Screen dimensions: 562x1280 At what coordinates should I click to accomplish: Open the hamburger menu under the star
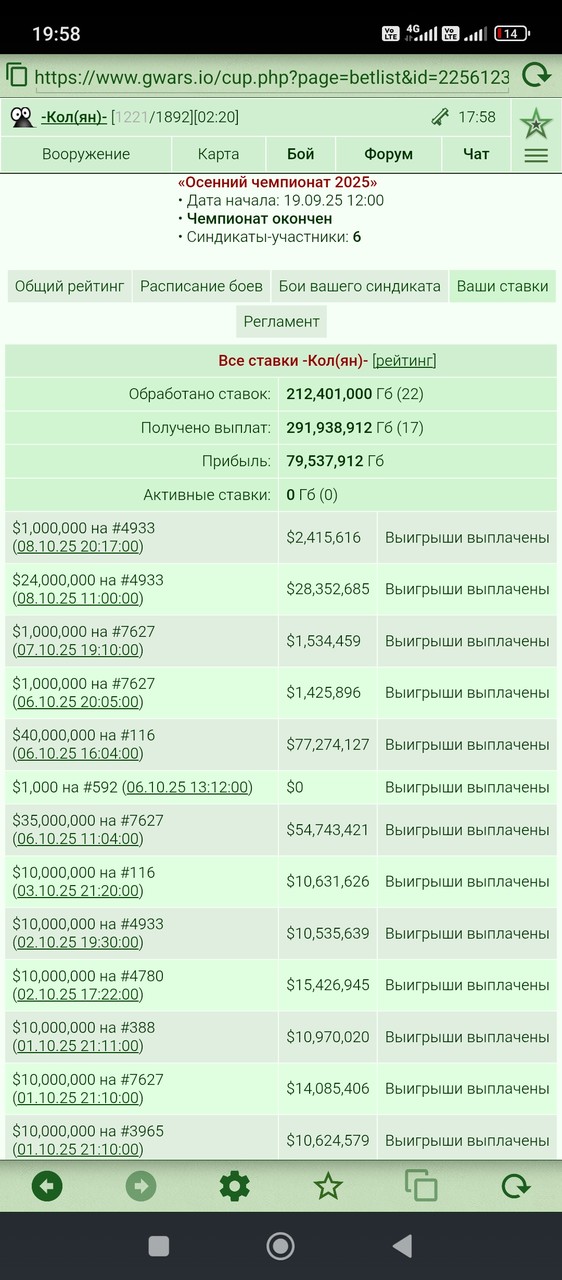tap(536, 155)
